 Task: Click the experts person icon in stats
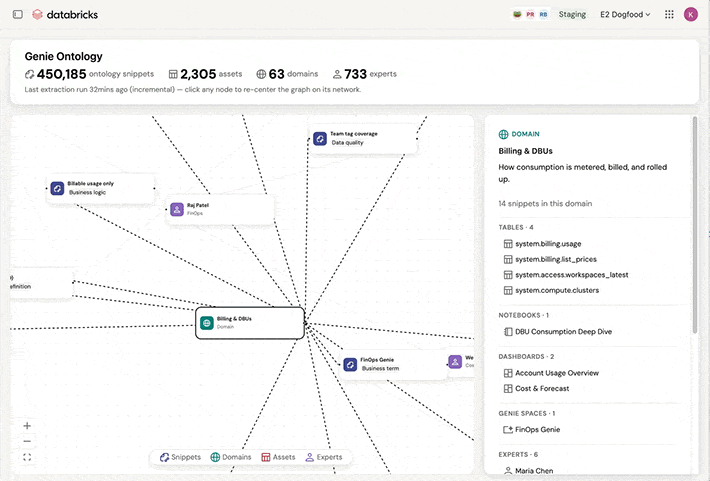[337, 74]
